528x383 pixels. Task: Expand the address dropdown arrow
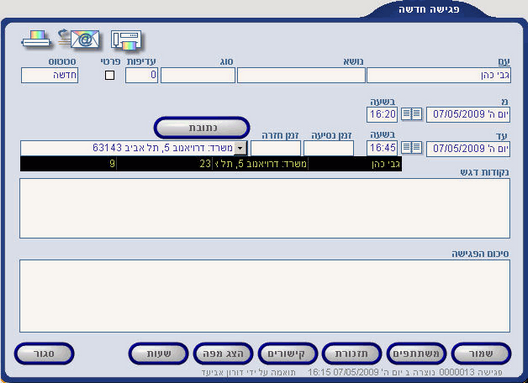240,148
